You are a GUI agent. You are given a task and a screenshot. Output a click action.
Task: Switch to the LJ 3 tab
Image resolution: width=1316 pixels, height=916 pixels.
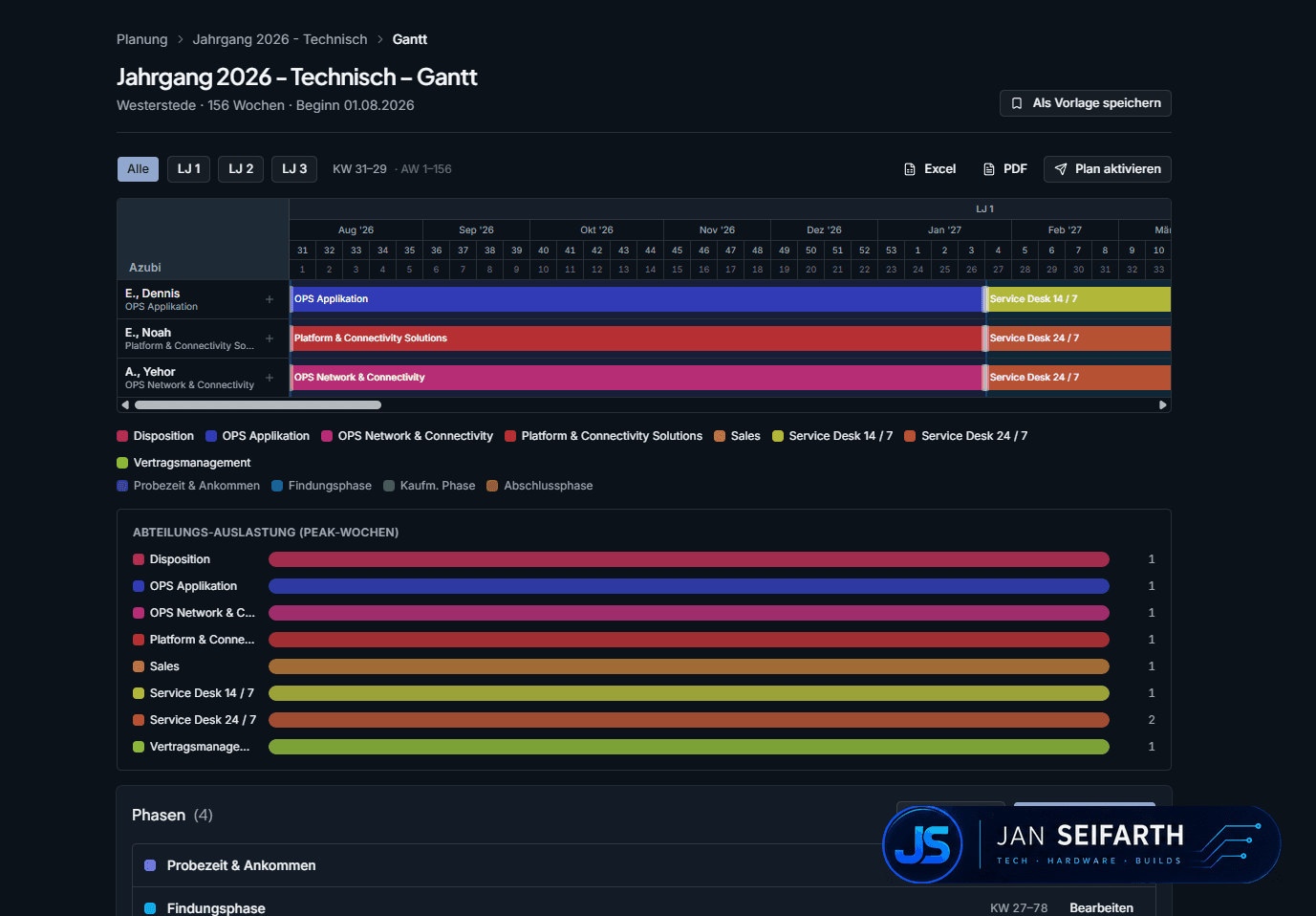click(x=294, y=169)
